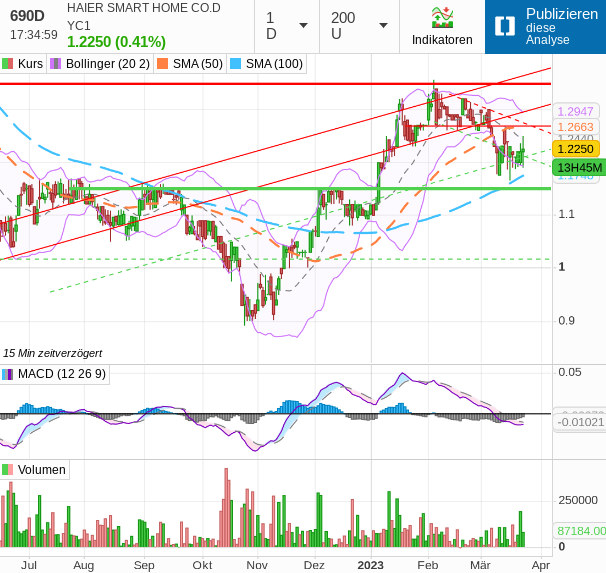Screen dimensions: 606x573
Task: Click the YC1 exchange code
Action: click(79, 26)
